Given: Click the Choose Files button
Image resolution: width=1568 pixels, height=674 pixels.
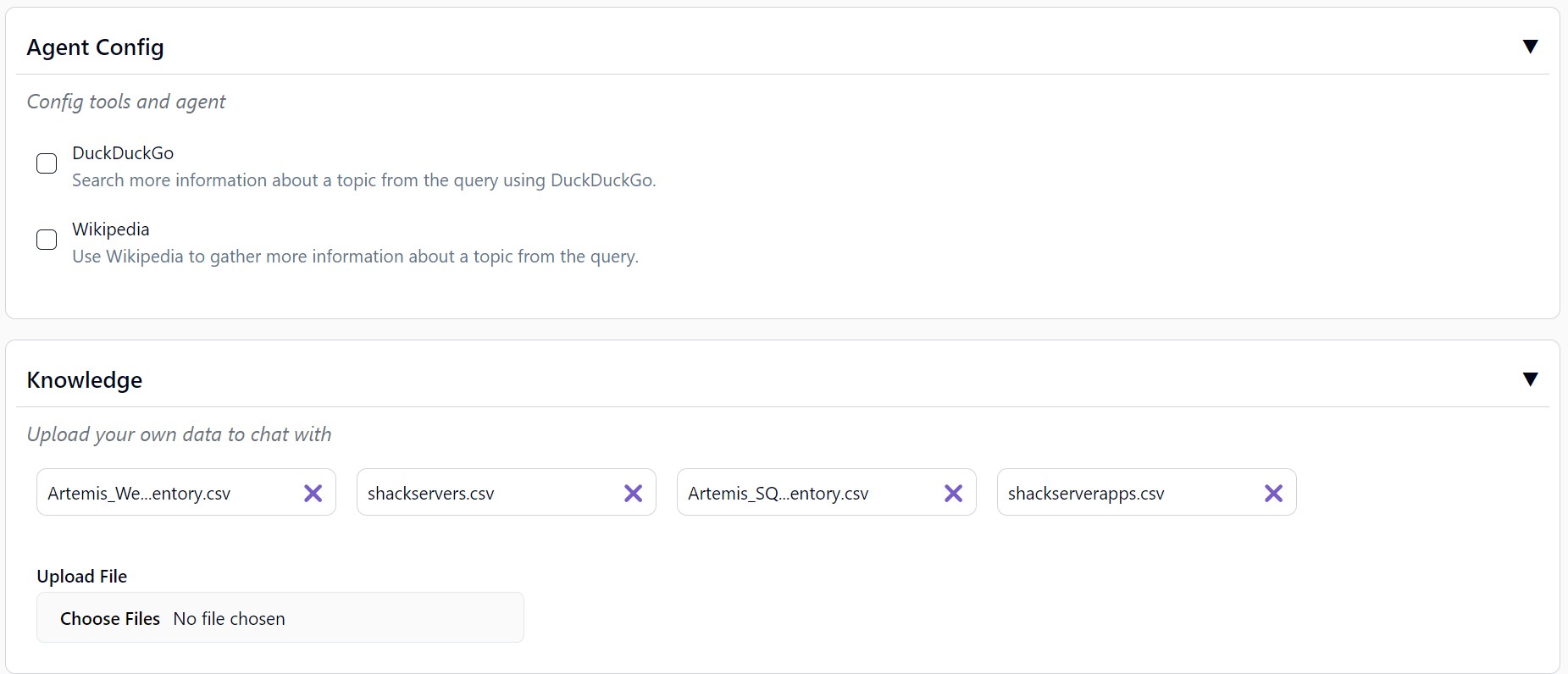Looking at the screenshot, I should click(110, 619).
